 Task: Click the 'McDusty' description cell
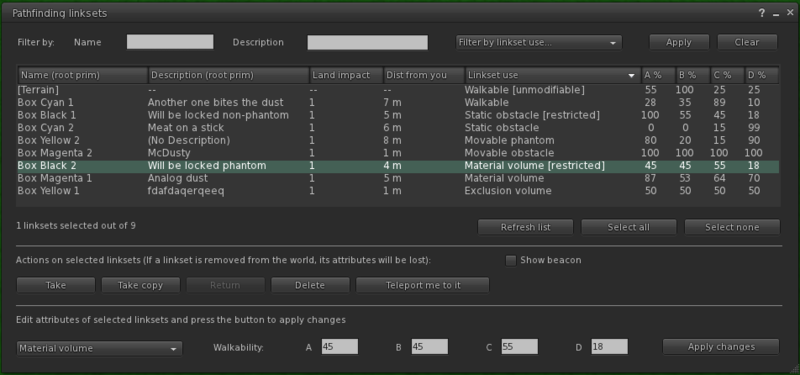169,153
